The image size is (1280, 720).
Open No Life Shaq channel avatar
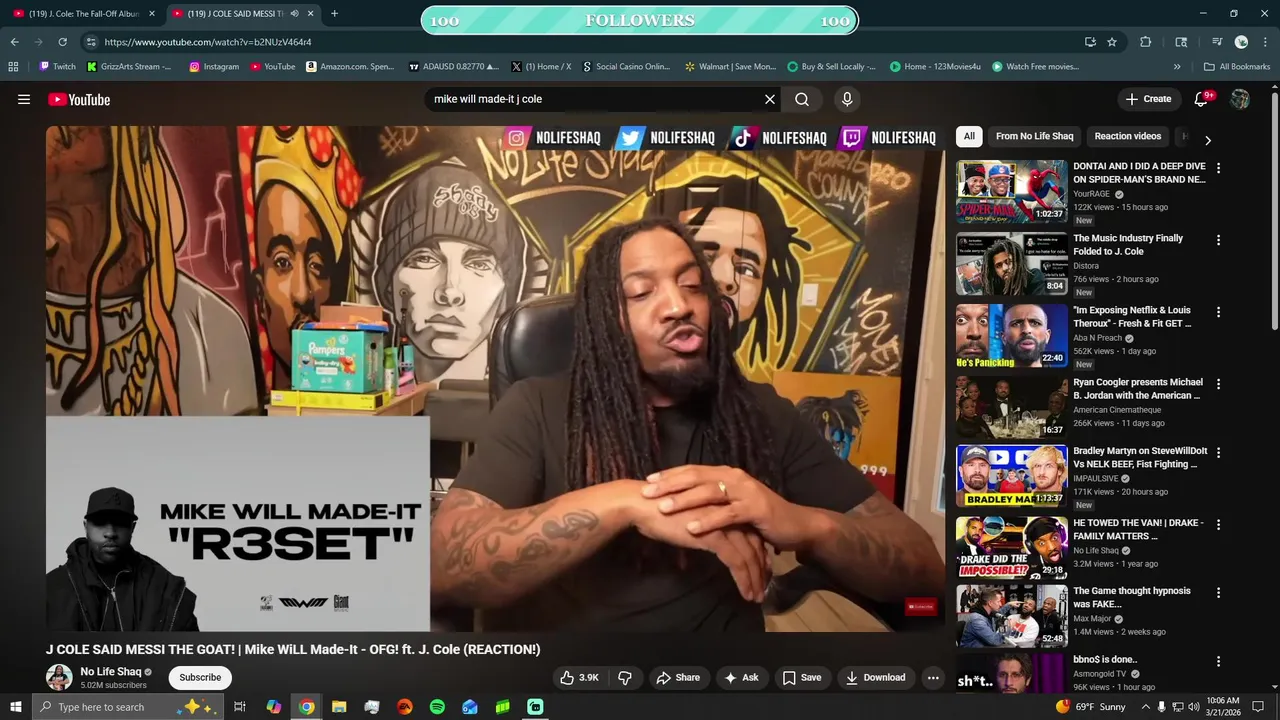pyautogui.click(x=59, y=677)
